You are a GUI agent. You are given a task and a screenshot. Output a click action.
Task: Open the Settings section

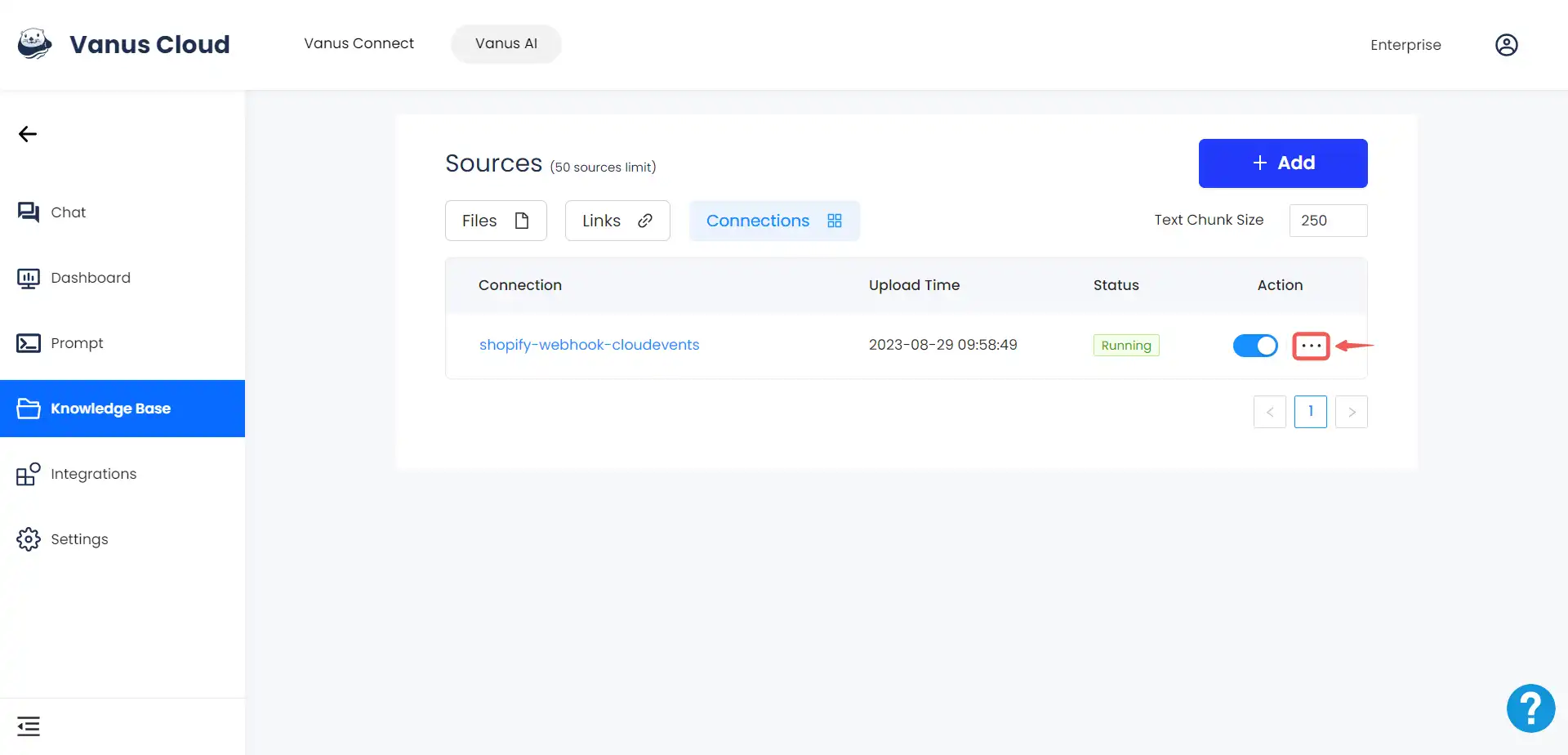click(x=122, y=539)
